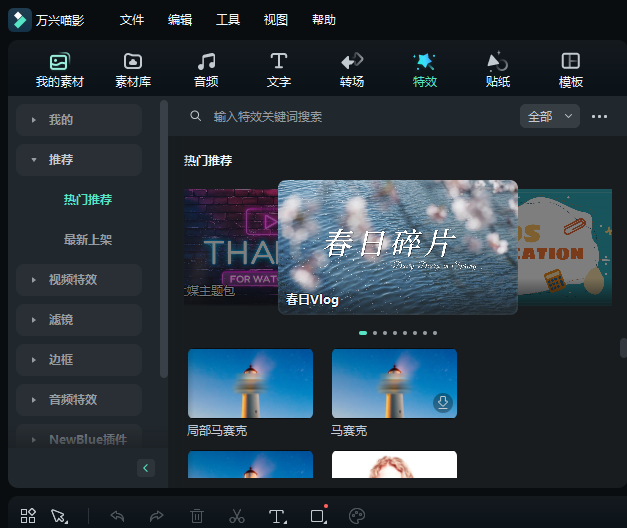Open the 转场 transitions section
This screenshot has width=627, height=528.
click(352, 70)
